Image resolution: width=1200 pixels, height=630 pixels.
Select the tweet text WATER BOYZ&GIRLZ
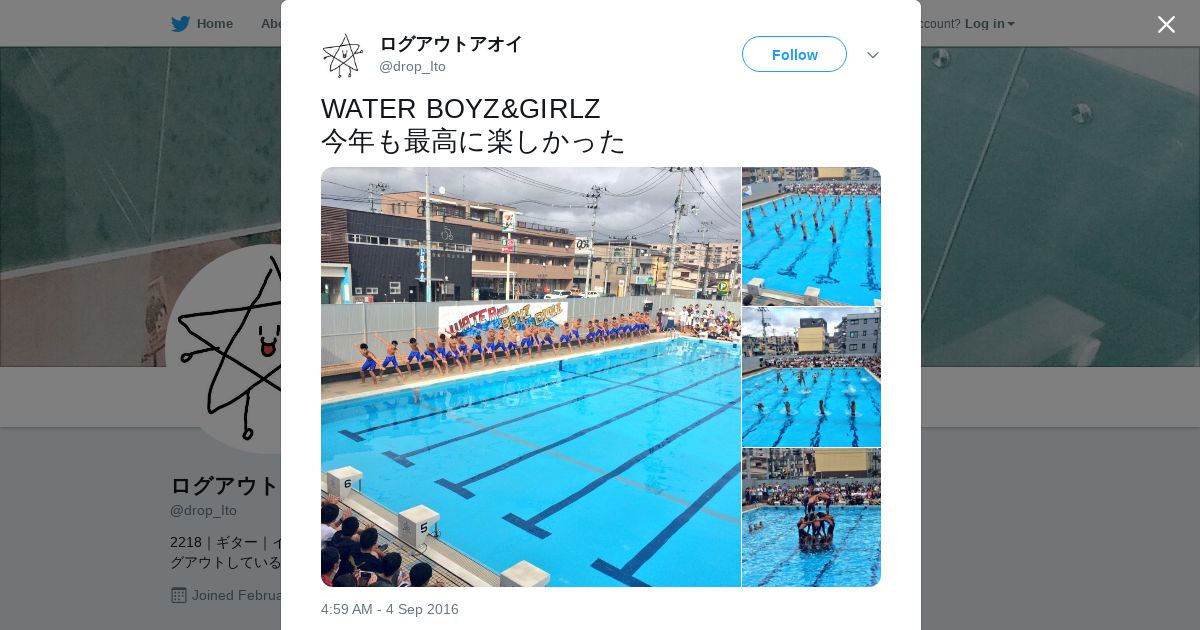[461, 108]
